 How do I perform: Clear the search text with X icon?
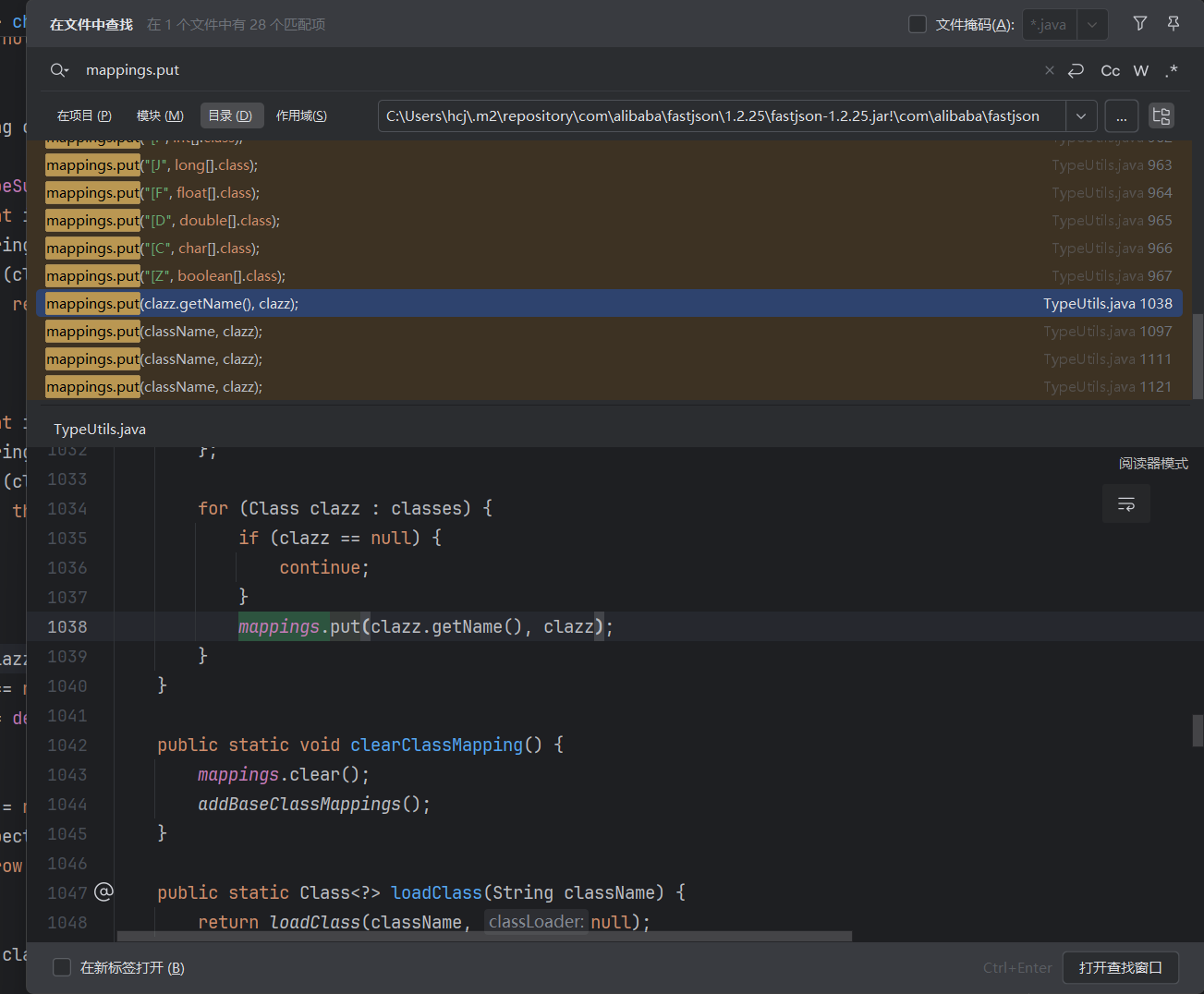1049,70
